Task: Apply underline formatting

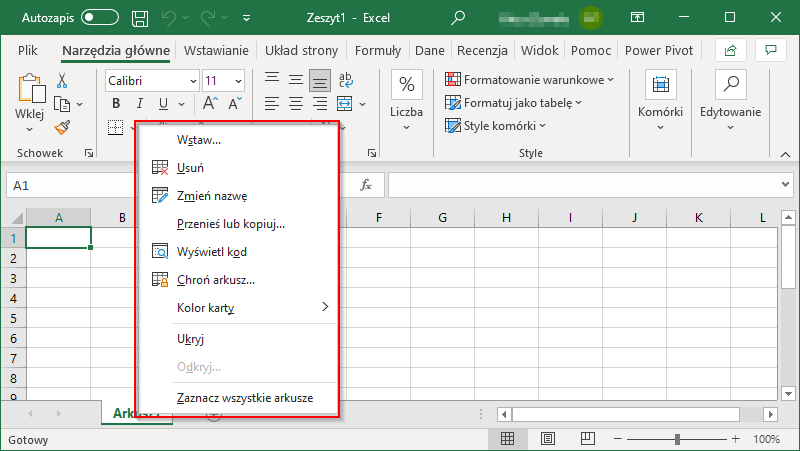Action: pos(163,104)
